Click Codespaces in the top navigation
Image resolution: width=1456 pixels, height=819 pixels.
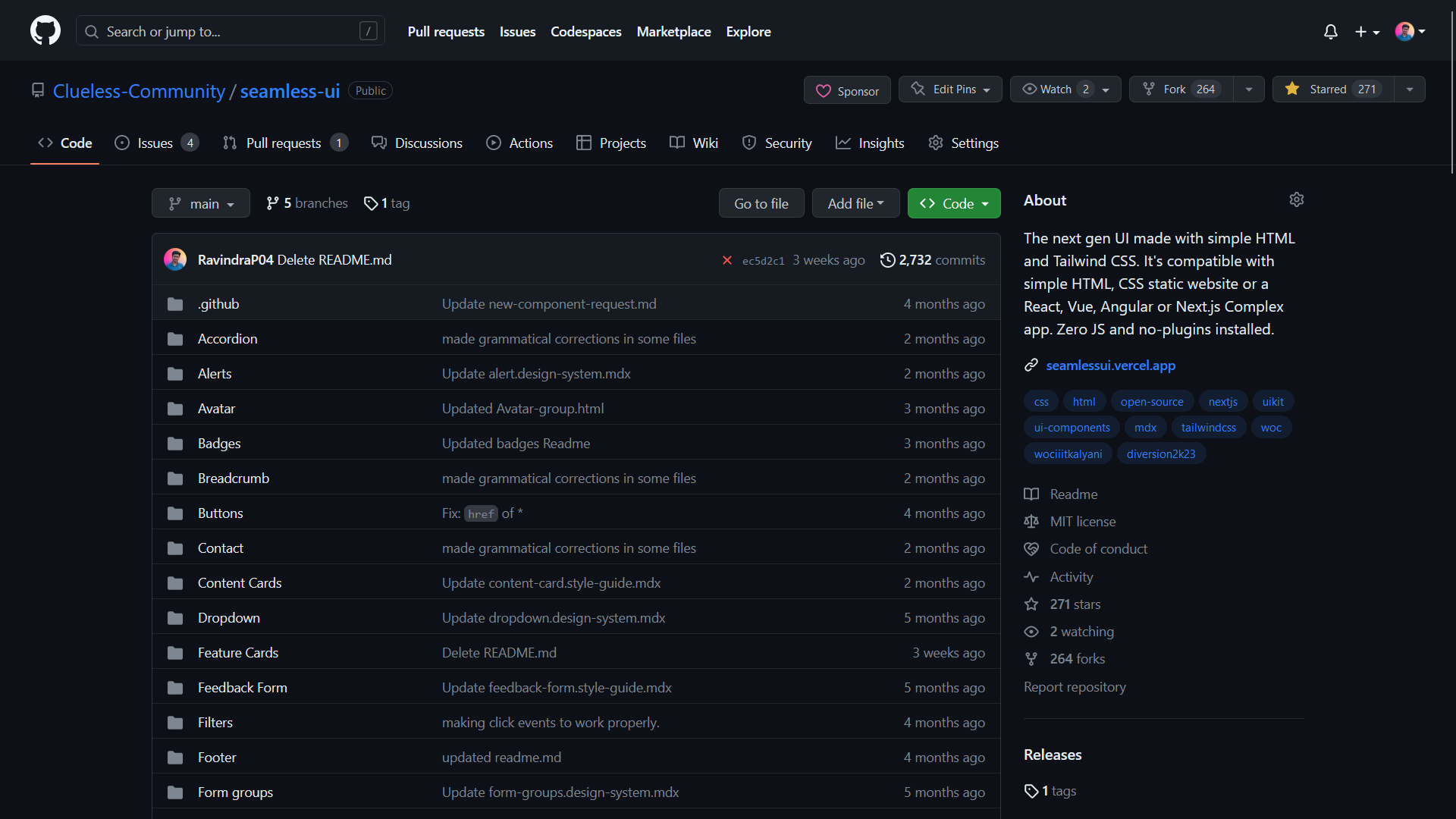click(x=586, y=32)
